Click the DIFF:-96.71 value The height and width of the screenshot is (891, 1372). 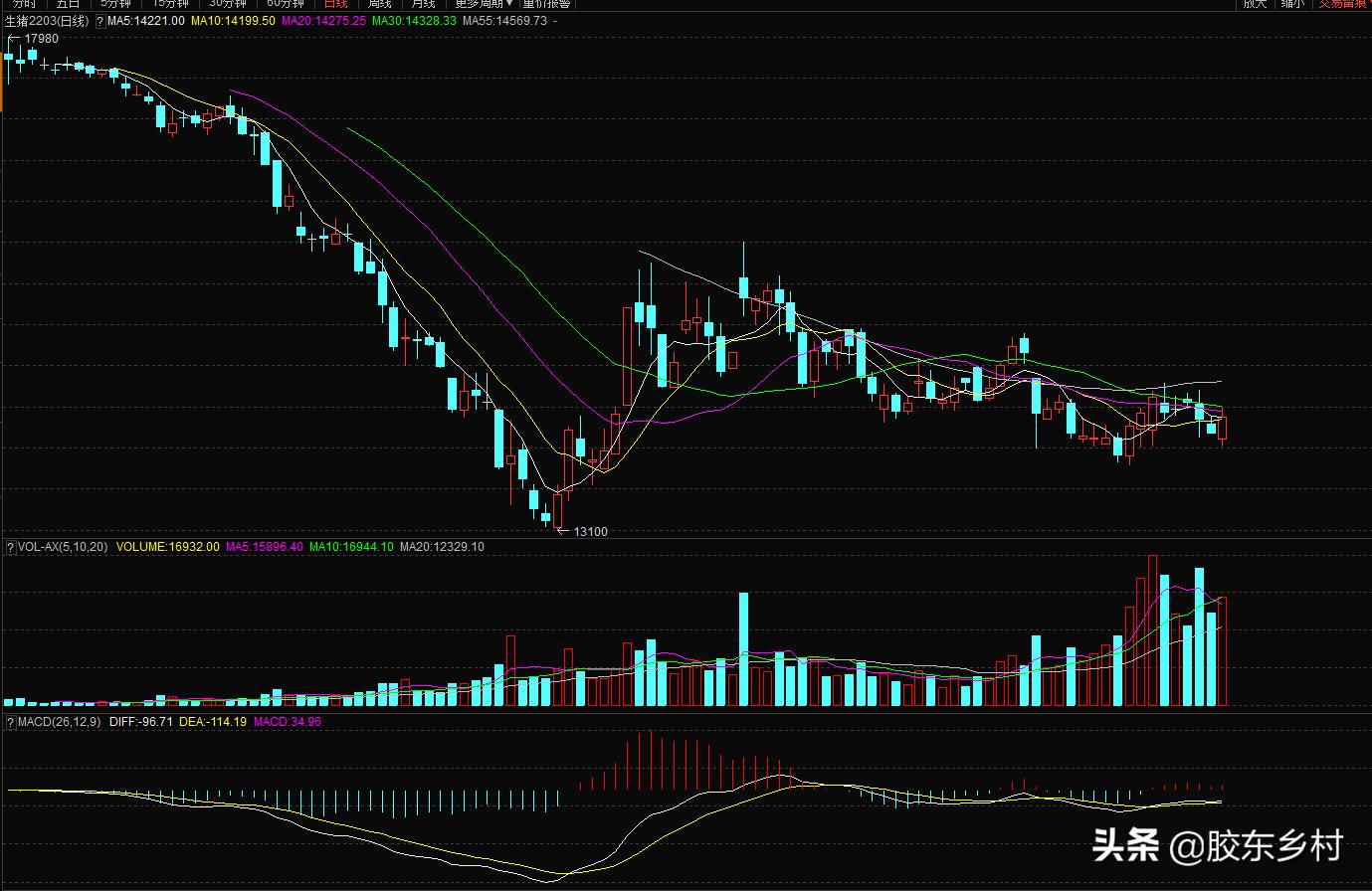coord(141,722)
